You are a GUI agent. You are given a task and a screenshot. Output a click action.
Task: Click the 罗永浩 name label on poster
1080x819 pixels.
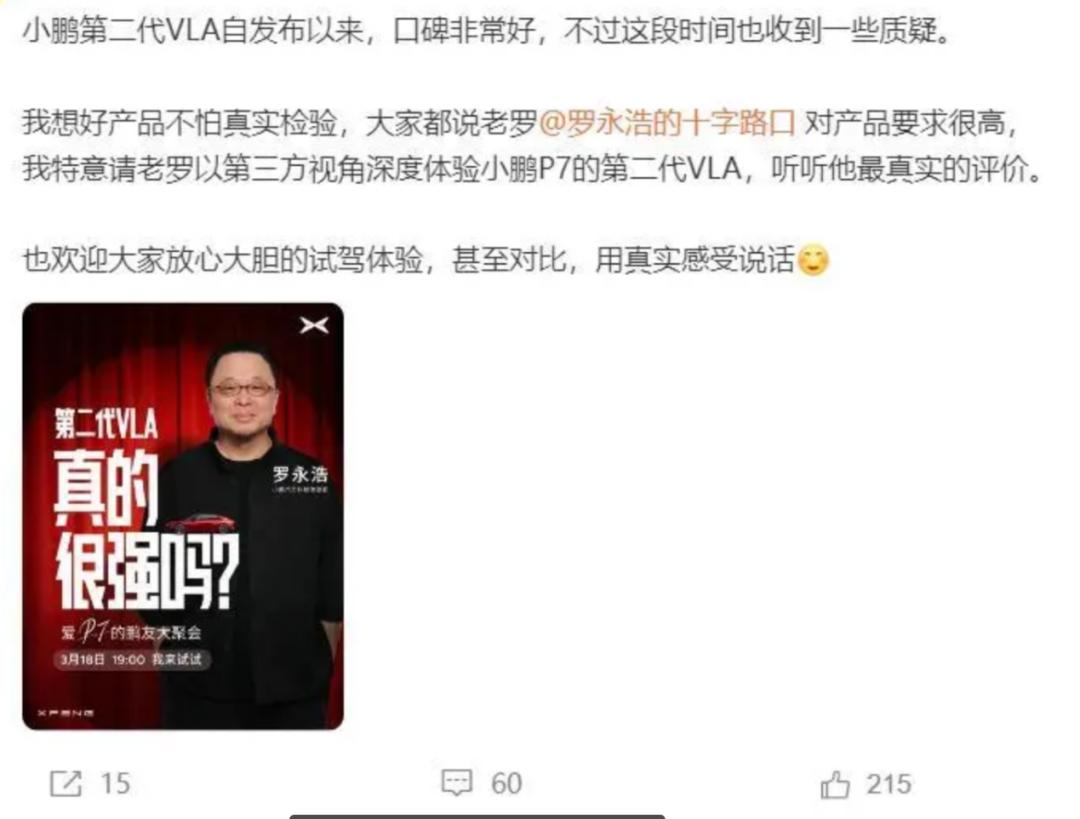coord(300,474)
